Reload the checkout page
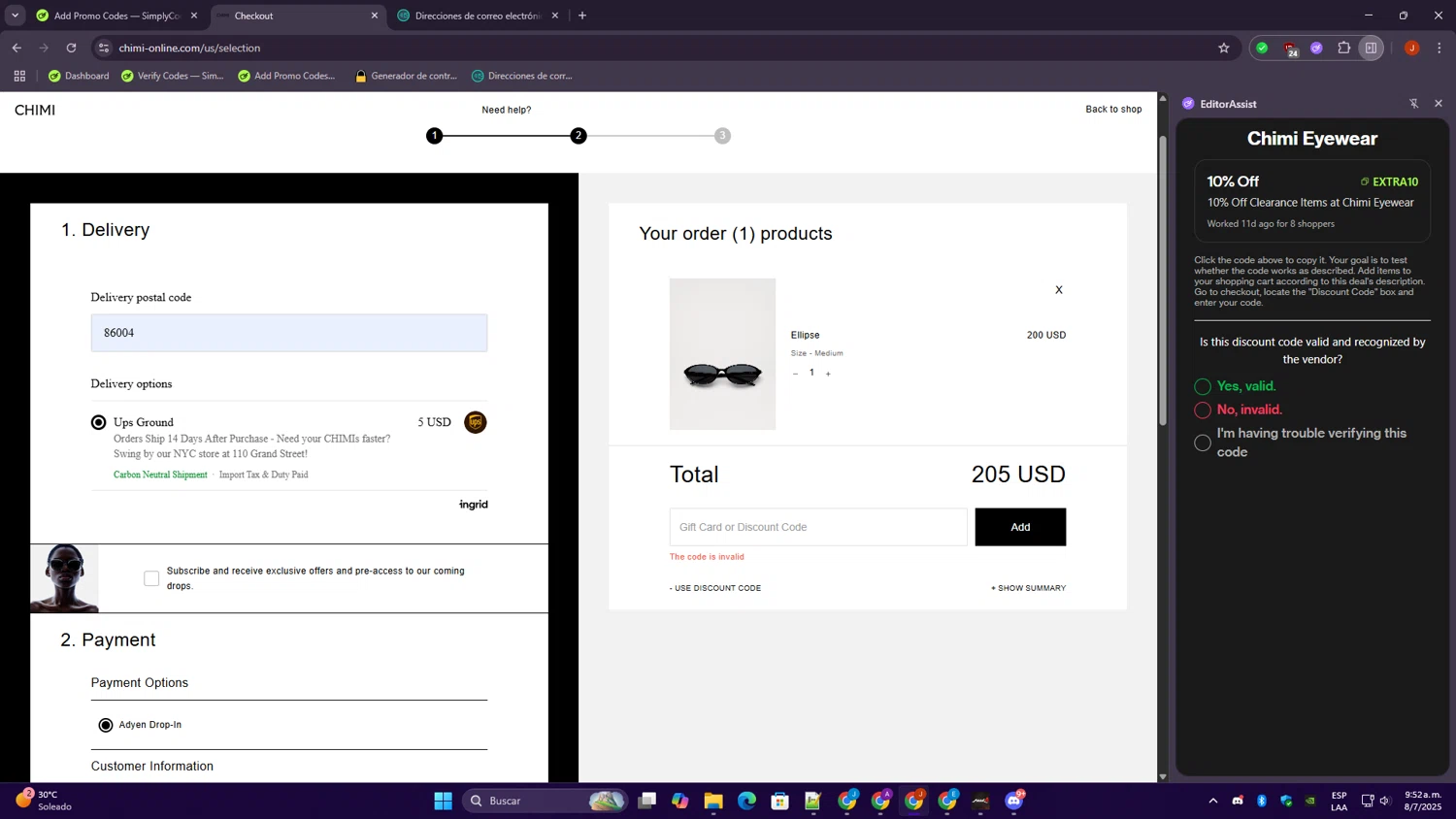The width and height of the screenshot is (1456, 819). 71,48
